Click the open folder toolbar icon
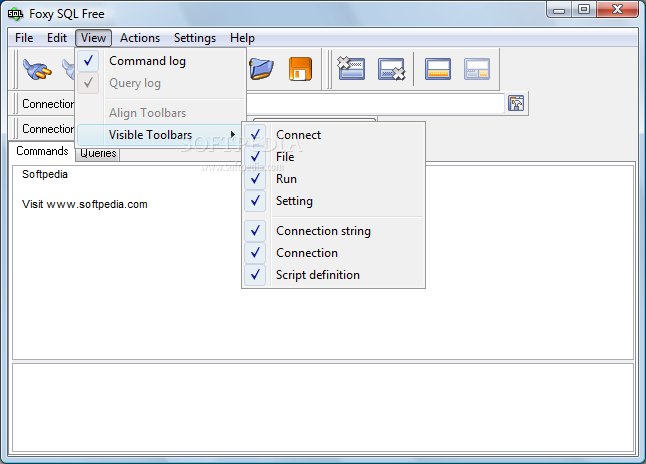This screenshot has height=464, width=646. 261,69
